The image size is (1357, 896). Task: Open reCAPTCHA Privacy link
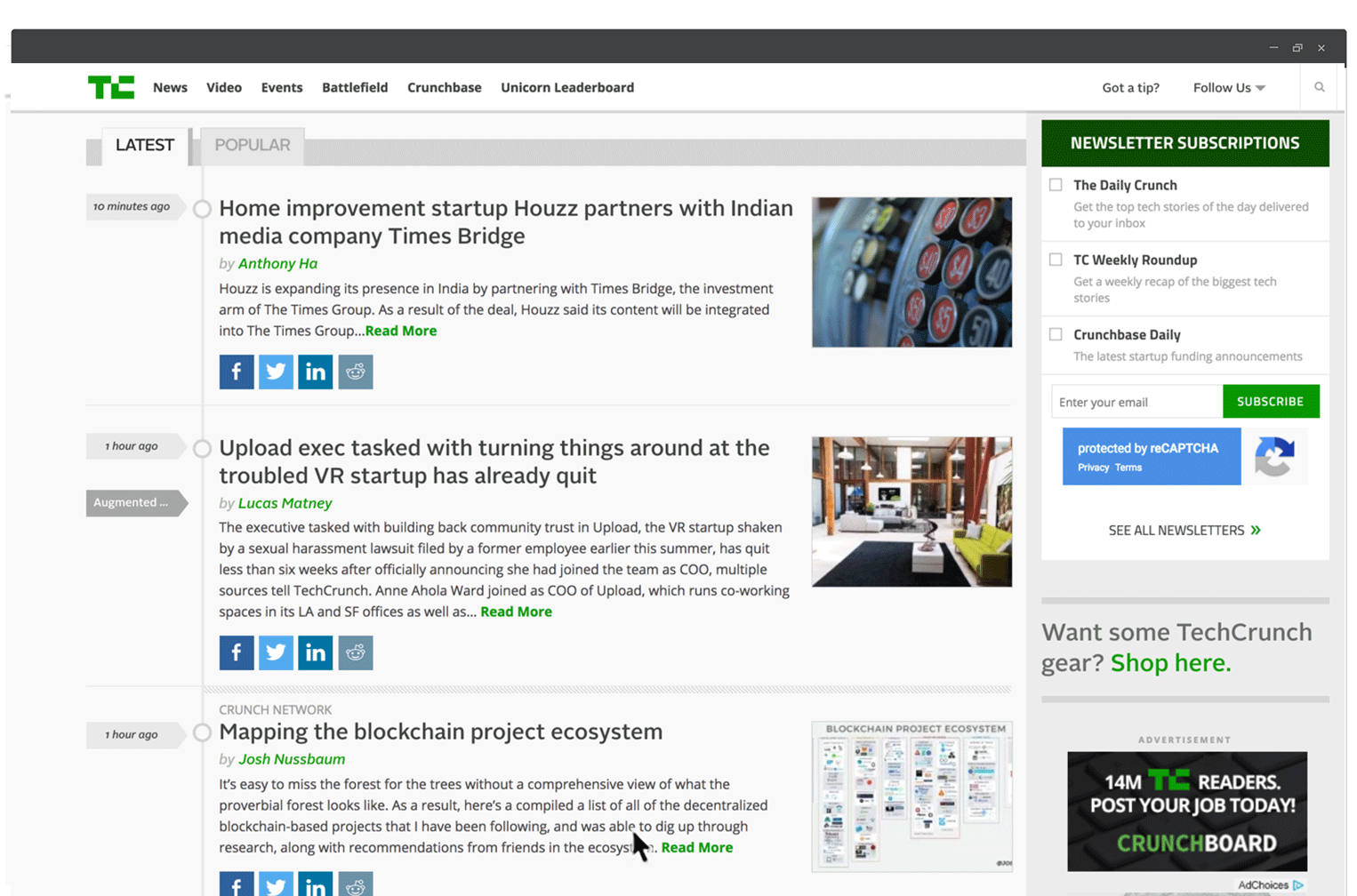[1093, 468]
